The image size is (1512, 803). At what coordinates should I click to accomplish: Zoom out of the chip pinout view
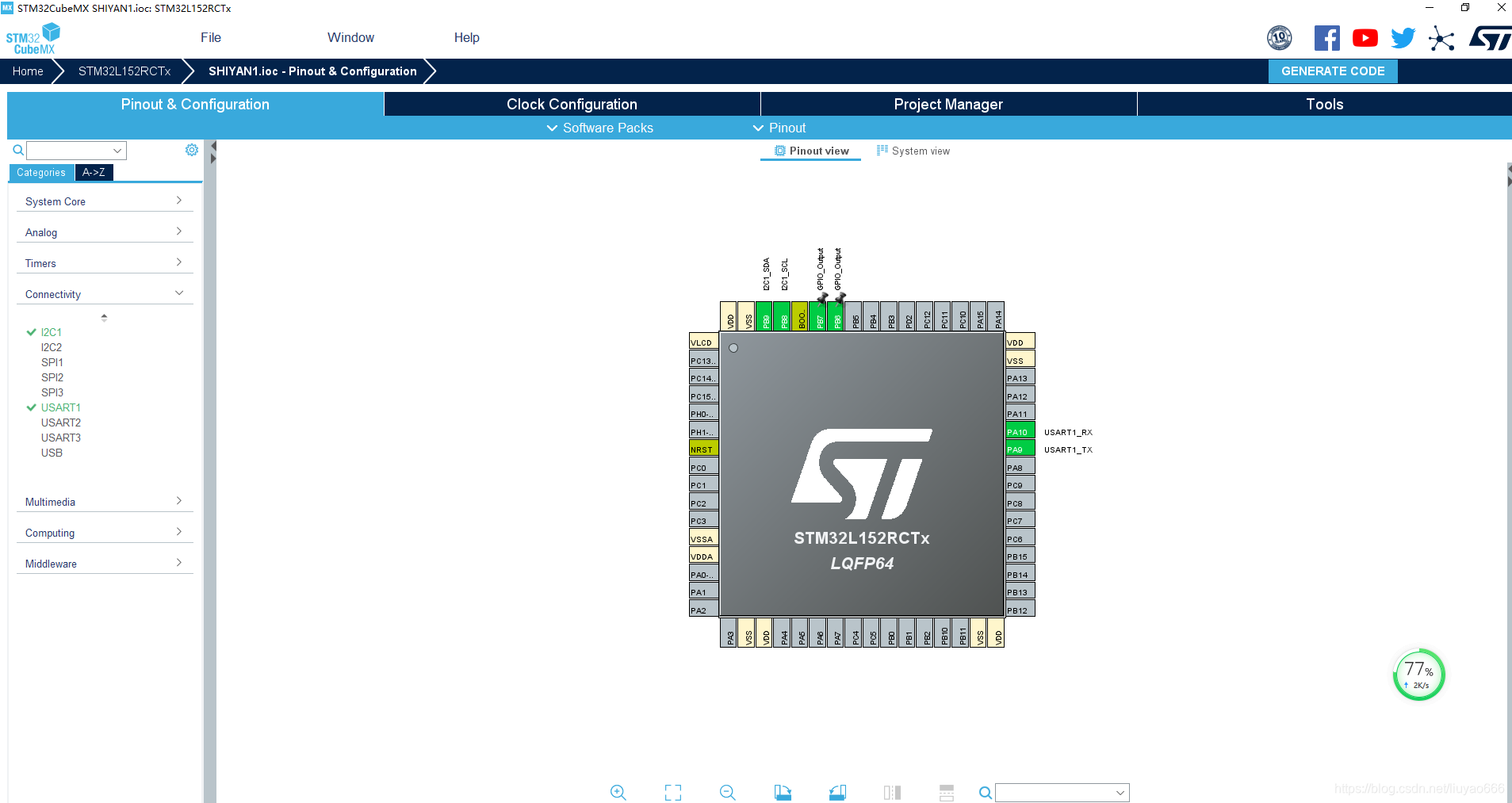point(728,792)
